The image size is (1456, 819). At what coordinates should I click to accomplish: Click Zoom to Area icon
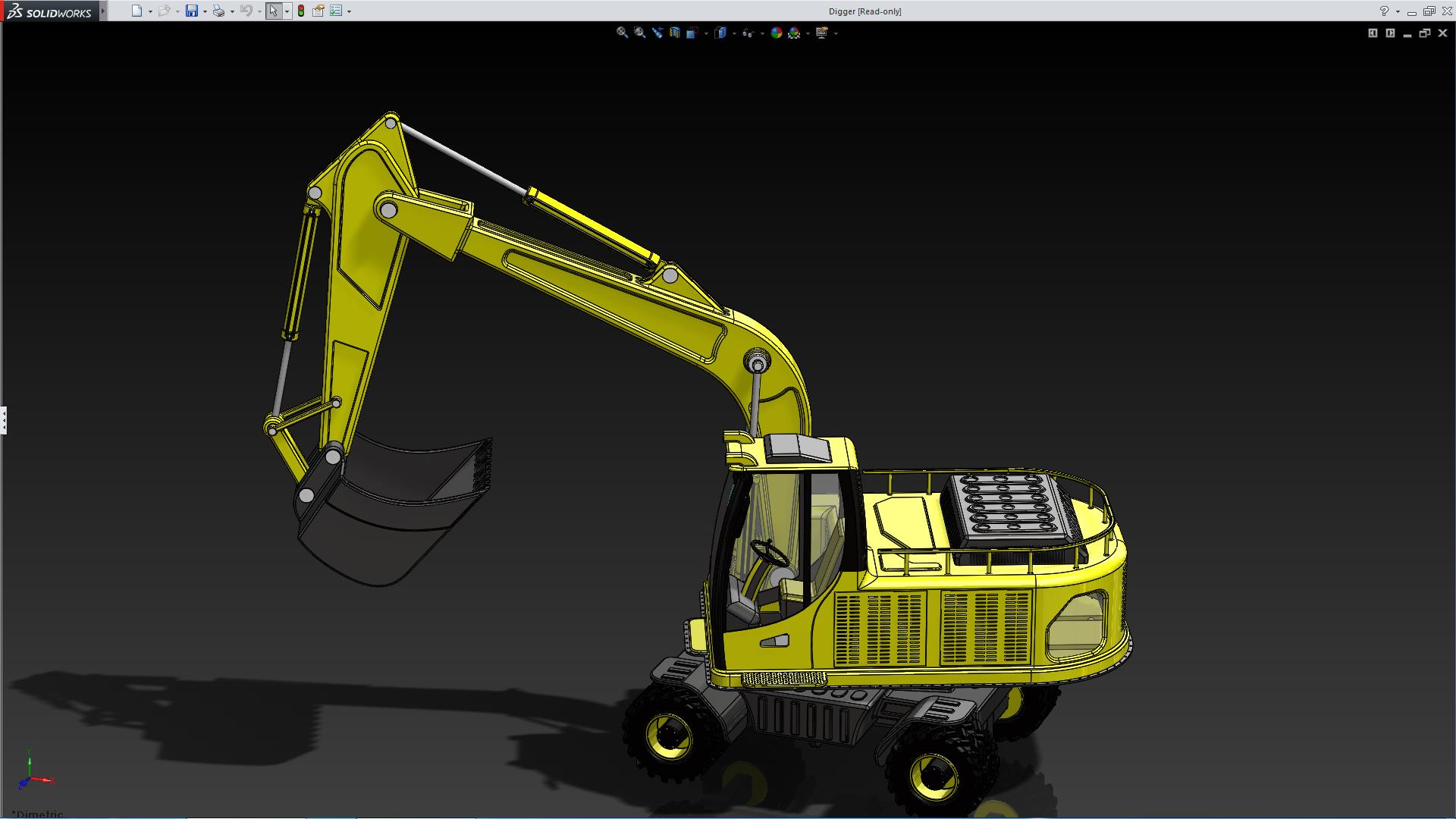pos(639,33)
